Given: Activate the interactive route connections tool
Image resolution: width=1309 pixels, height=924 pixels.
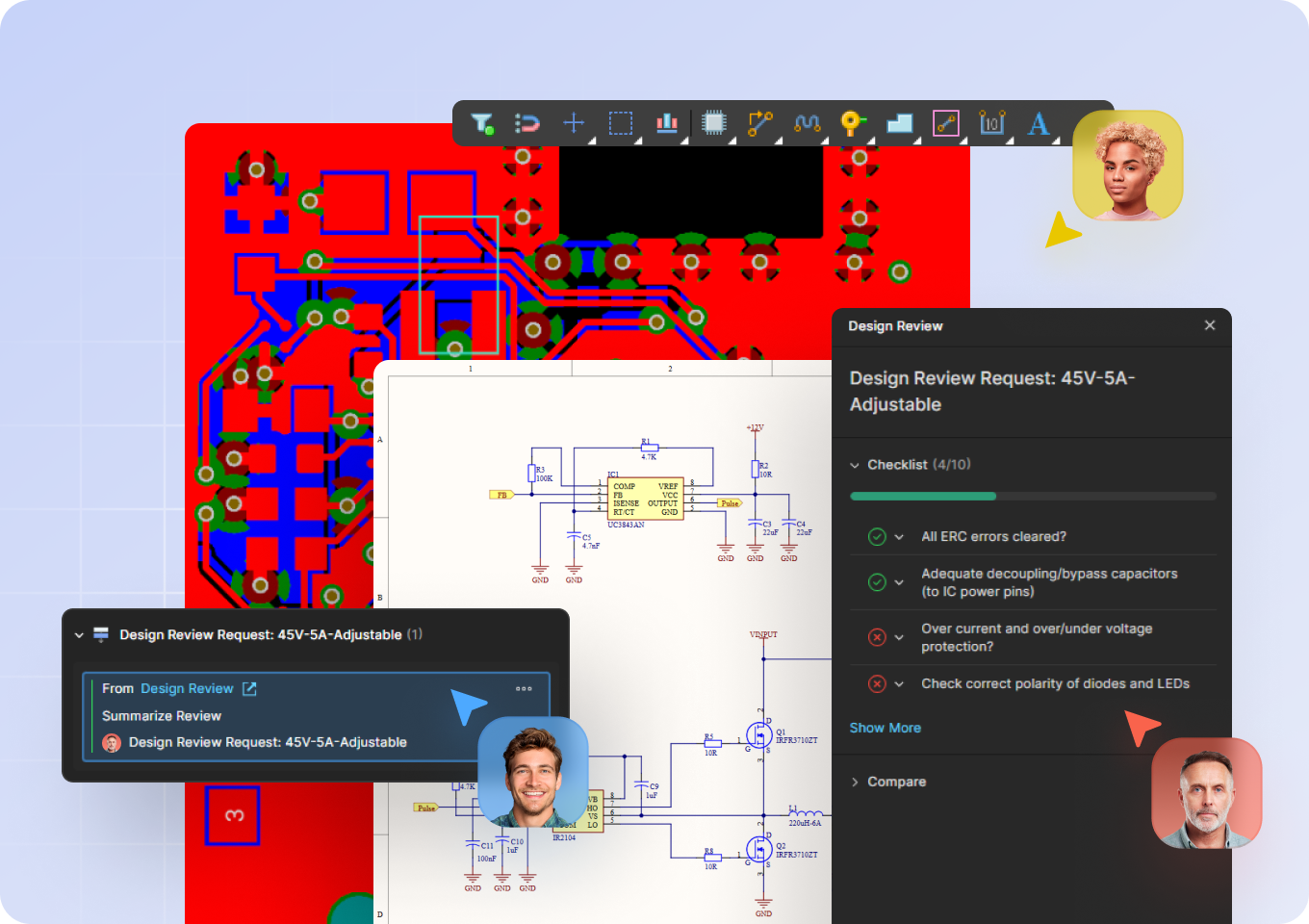Looking at the screenshot, I should click(x=760, y=123).
